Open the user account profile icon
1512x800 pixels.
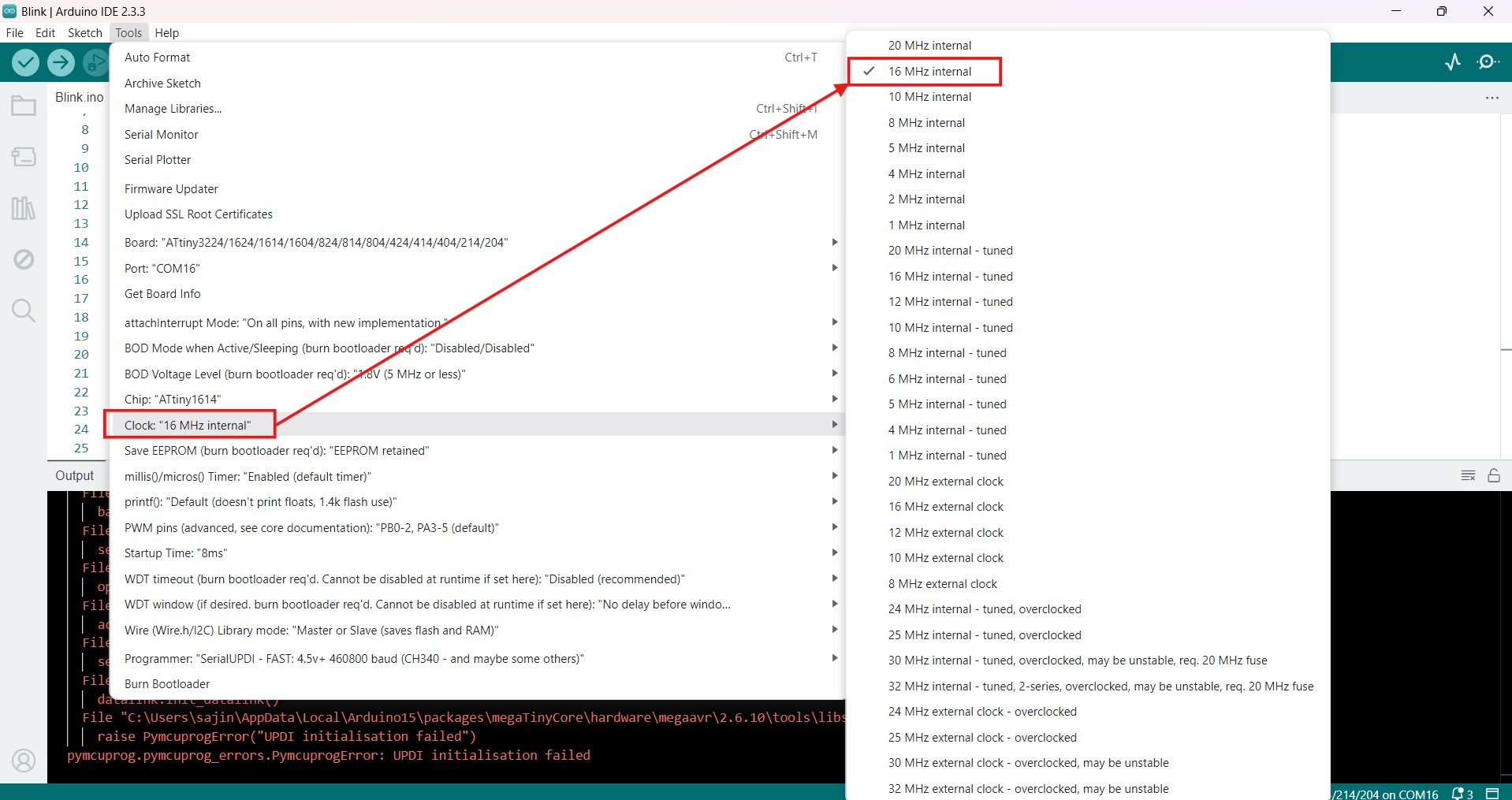24,761
